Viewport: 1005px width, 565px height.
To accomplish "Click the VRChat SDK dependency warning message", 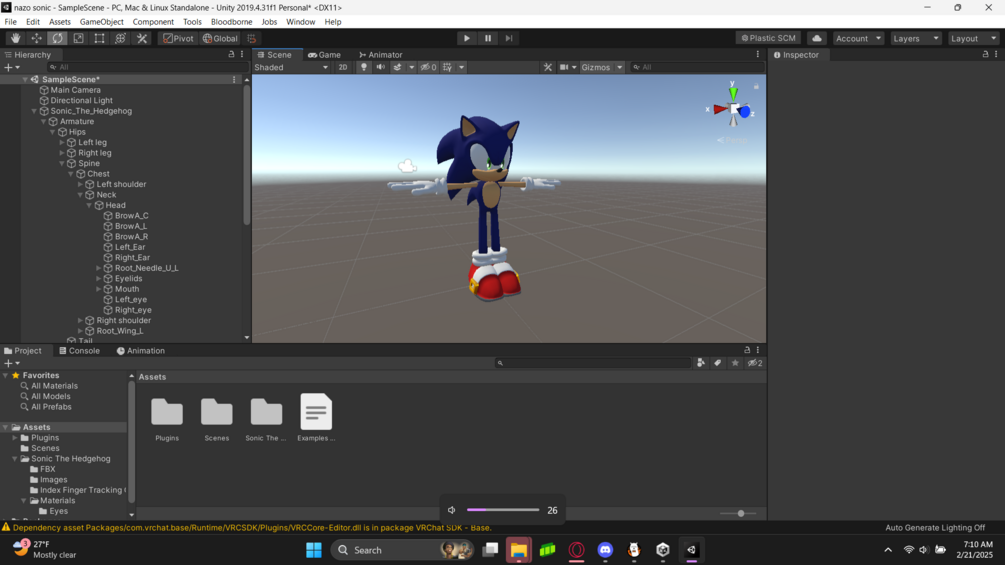I will click(252, 528).
